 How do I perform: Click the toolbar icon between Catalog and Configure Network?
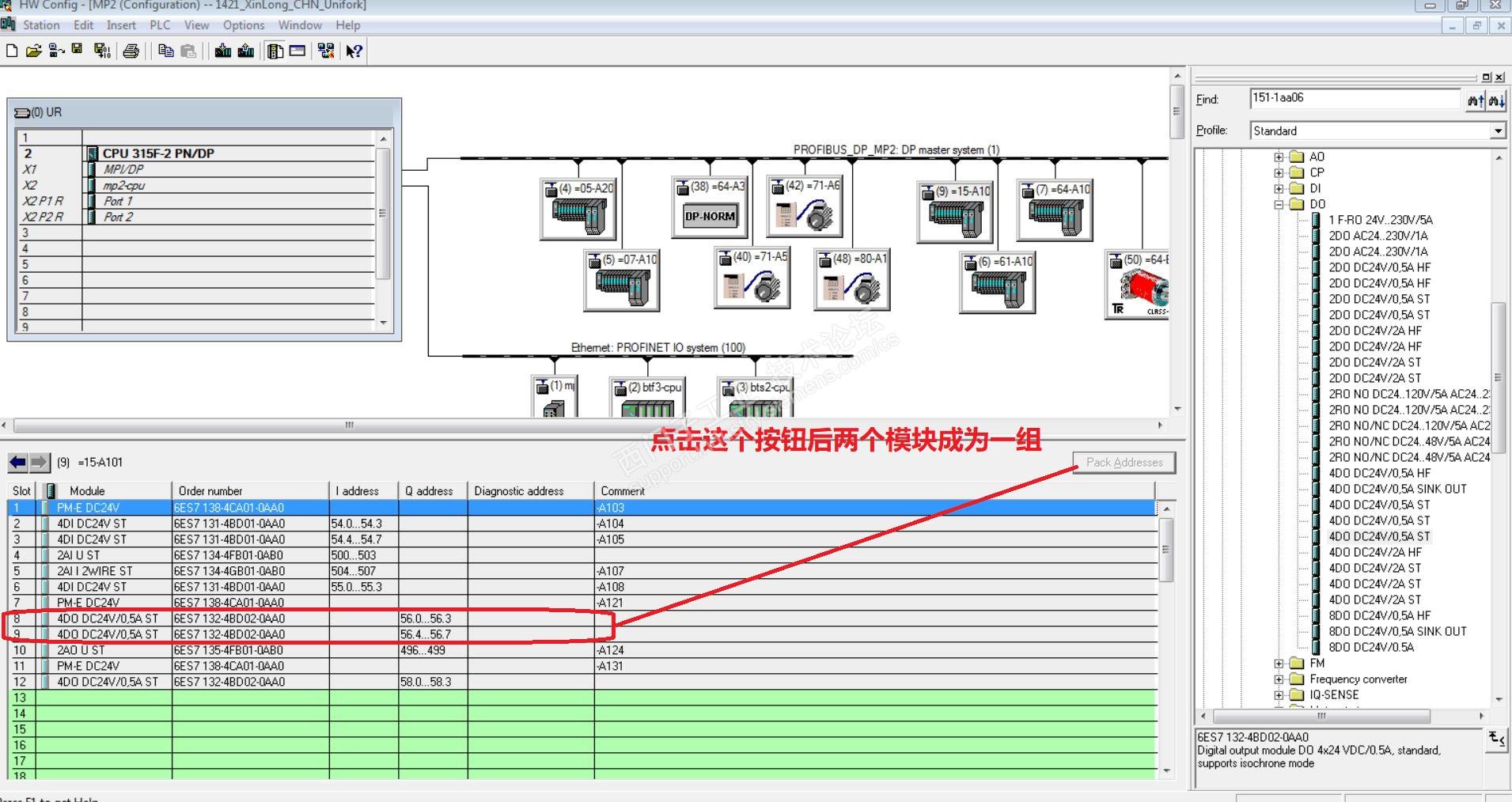point(297,51)
